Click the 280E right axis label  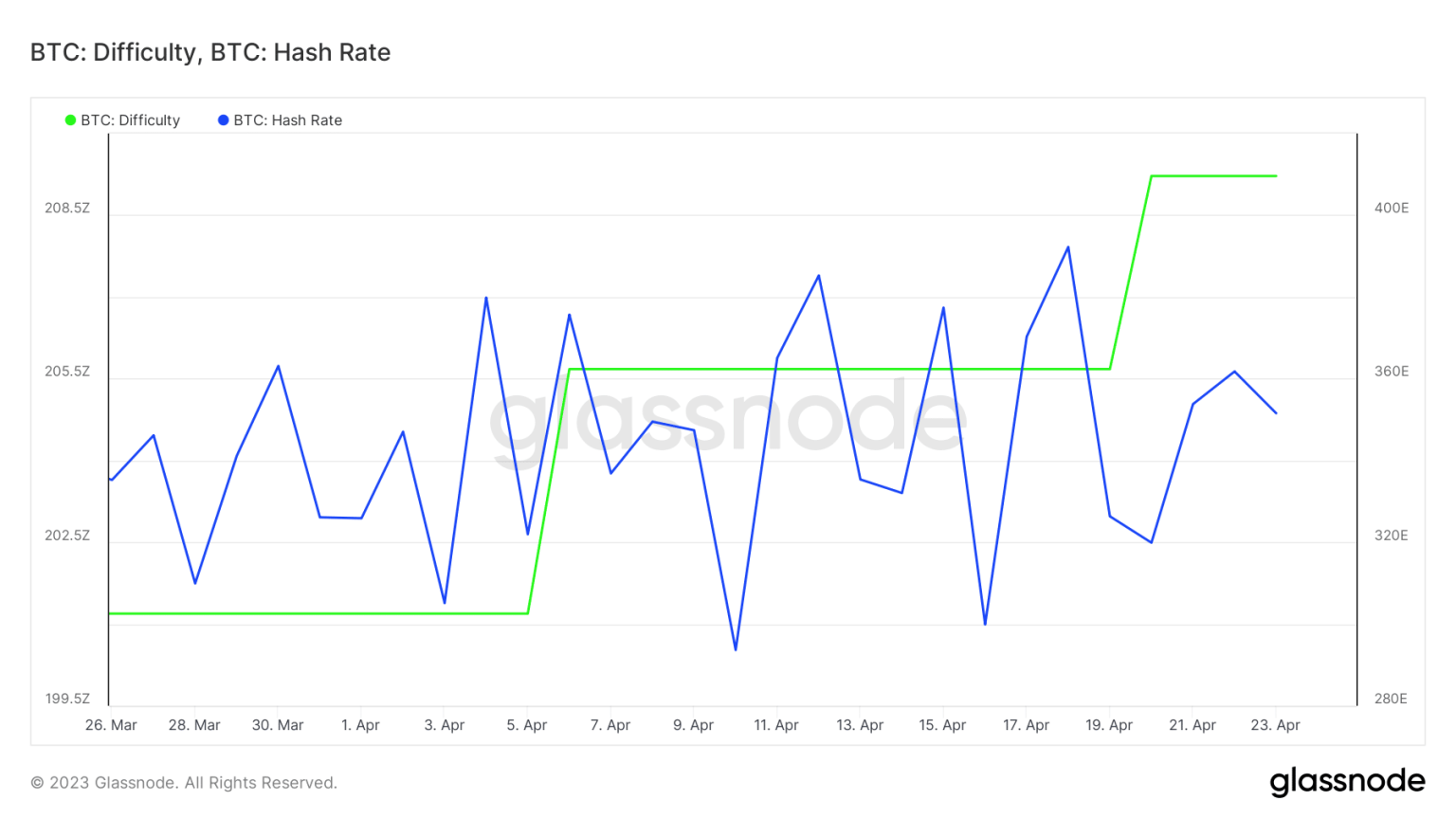1392,699
